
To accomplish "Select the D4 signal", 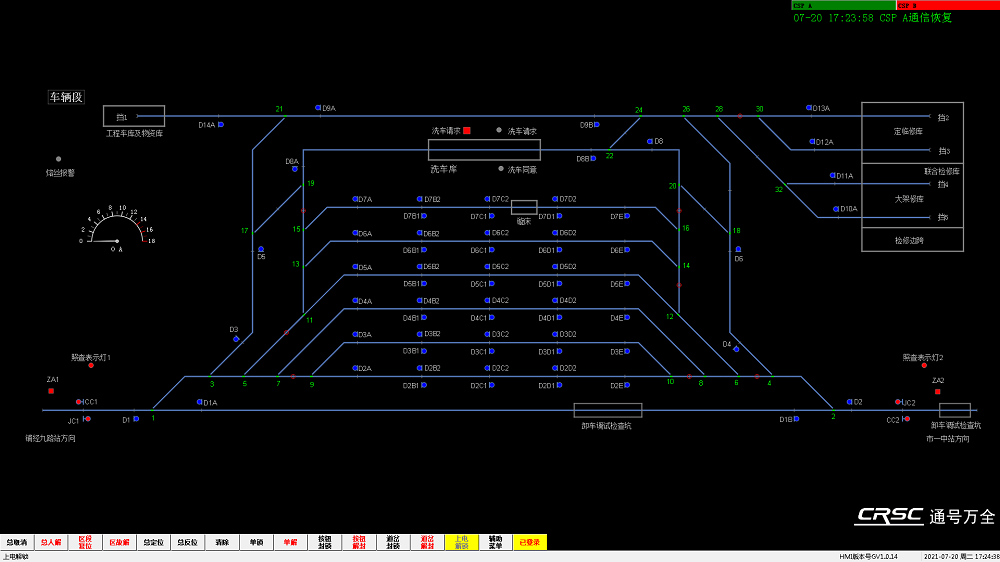I will [736, 349].
